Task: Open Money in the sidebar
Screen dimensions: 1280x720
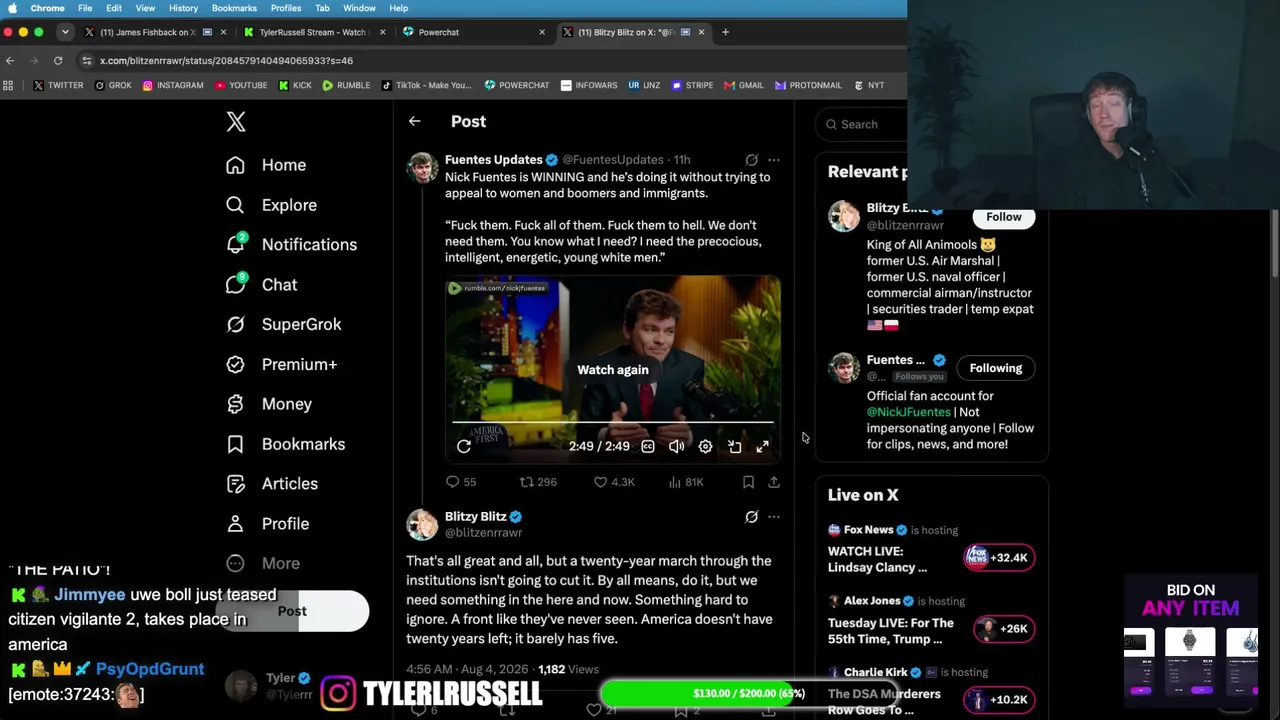Action: point(269,404)
